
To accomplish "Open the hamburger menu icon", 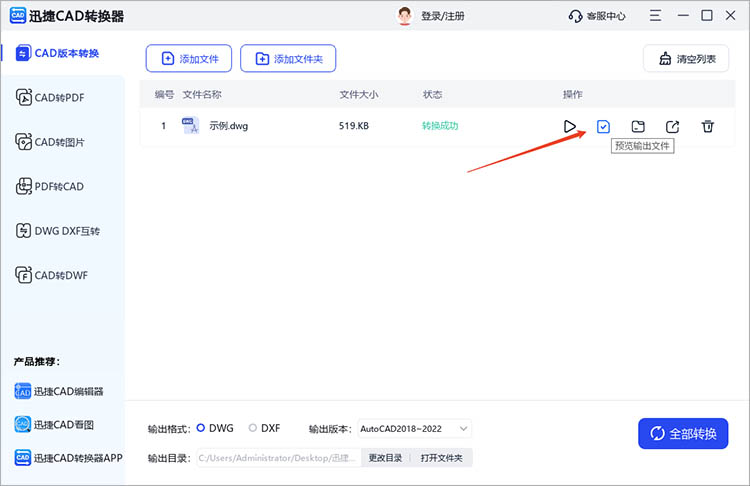I will [655, 16].
